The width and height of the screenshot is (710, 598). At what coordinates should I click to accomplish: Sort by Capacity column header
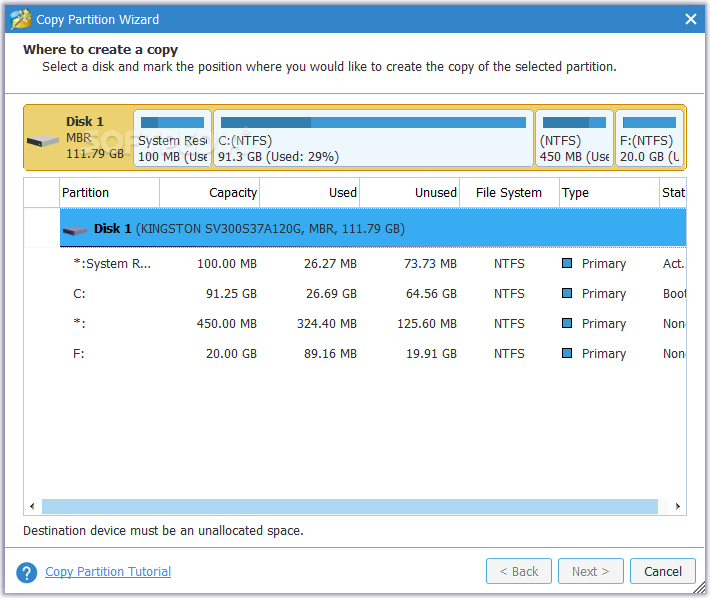click(x=210, y=193)
